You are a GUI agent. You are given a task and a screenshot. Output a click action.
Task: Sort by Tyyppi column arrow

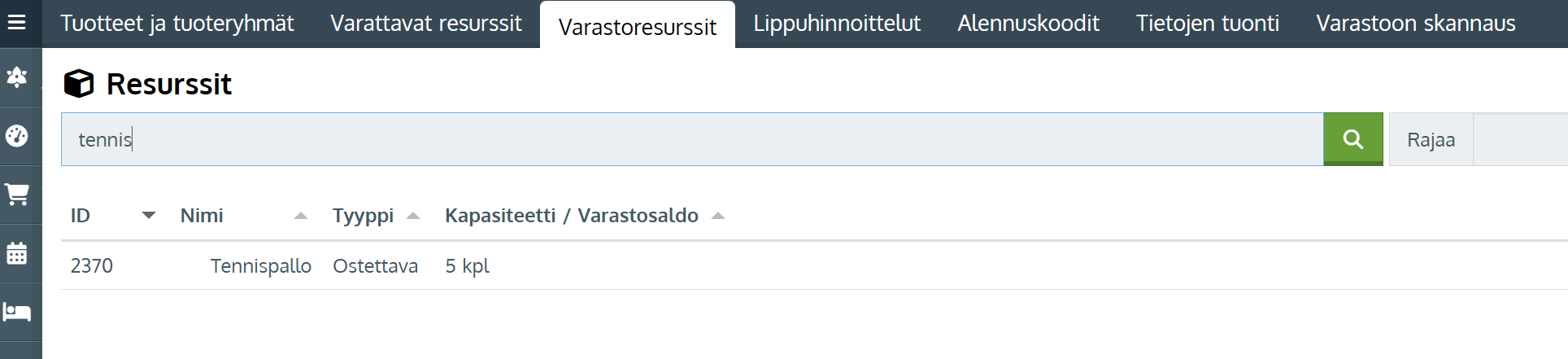pyautogui.click(x=413, y=216)
